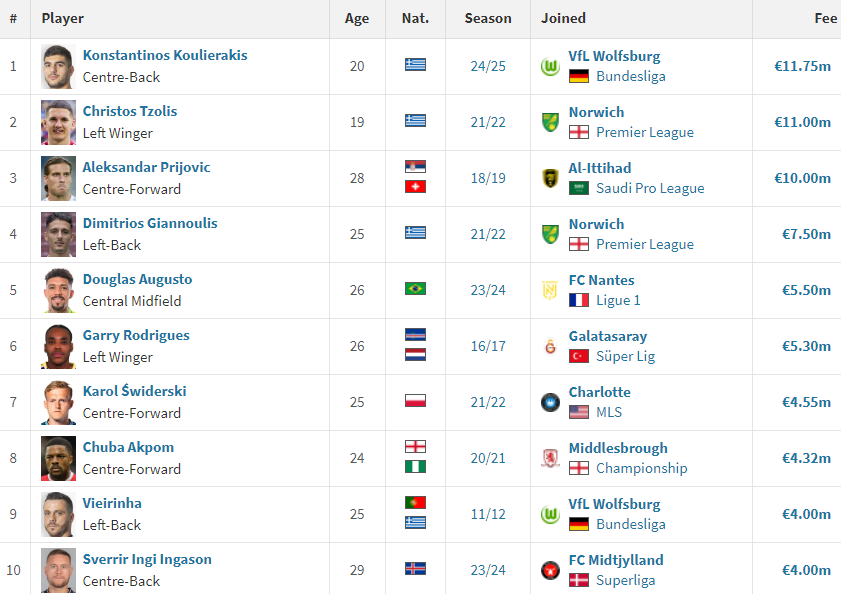Image resolution: width=841 pixels, height=594 pixels.
Task: Click Middlesbrough club crest icon
Action: 549,458
